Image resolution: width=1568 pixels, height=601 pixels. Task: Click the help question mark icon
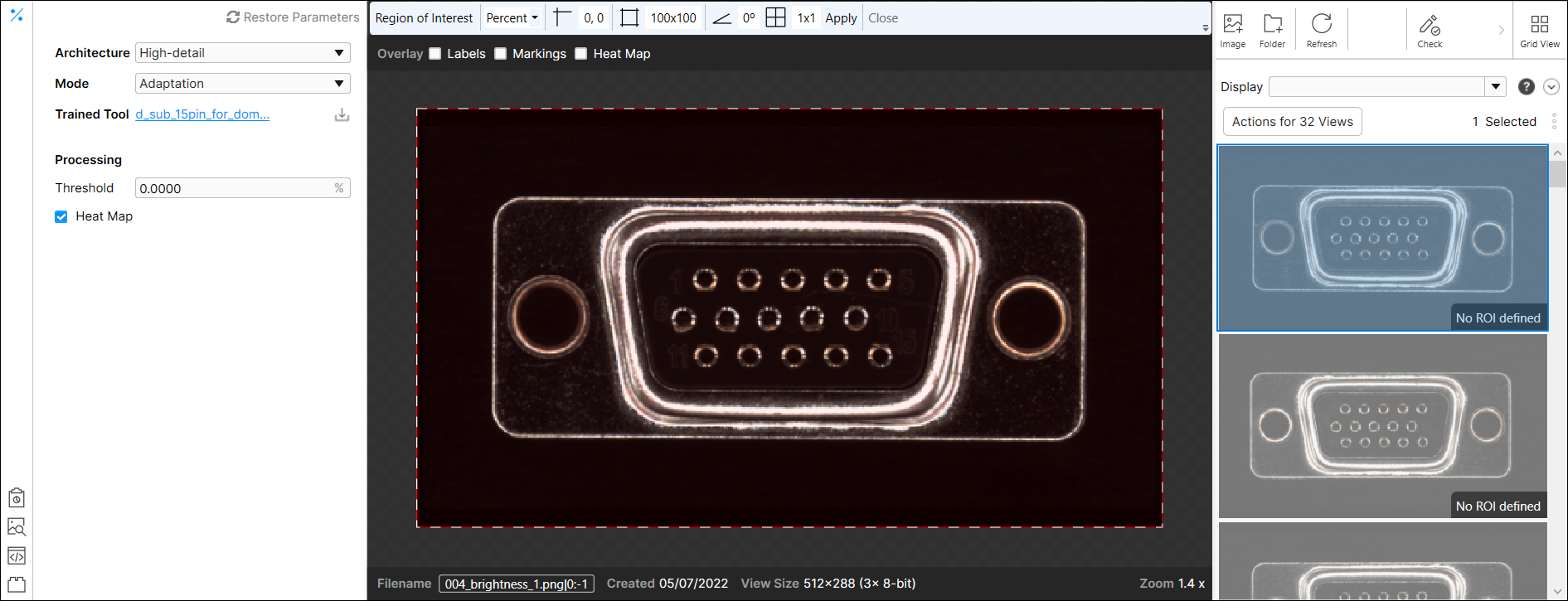tap(1526, 87)
